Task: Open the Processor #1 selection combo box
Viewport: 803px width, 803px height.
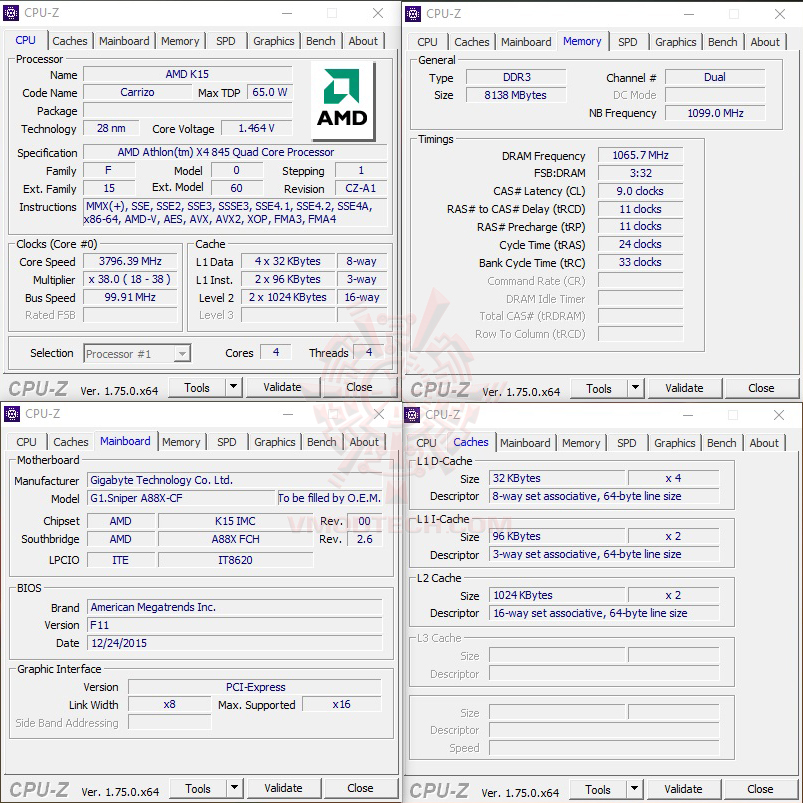Action: click(x=137, y=354)
